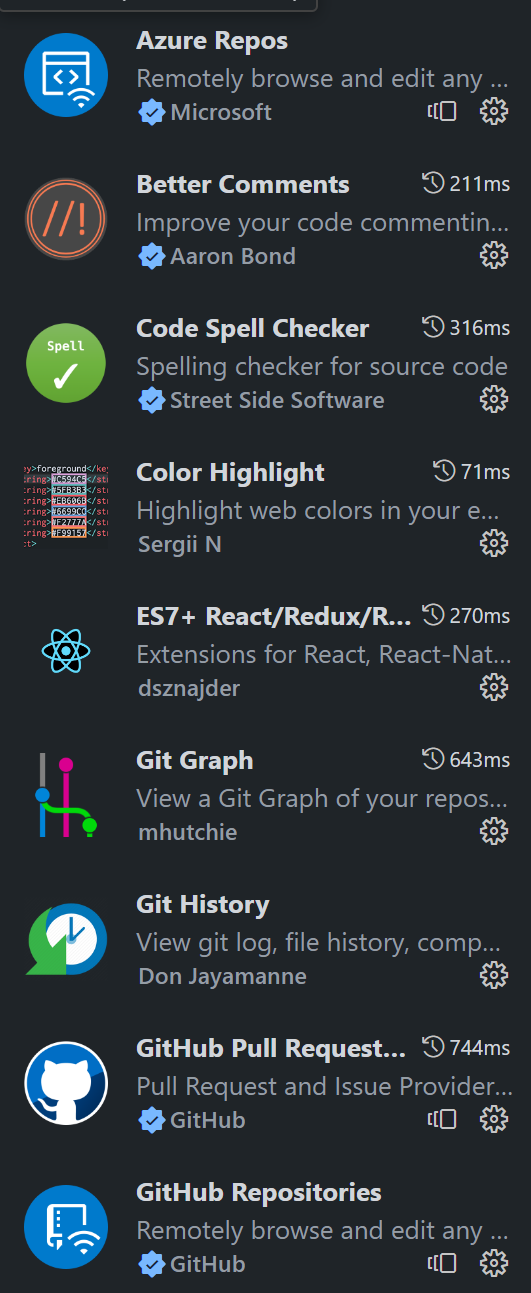The width and height of the screenshot is (531, 1293).
Task: Open the Git Graph manage gear
Action: pos(494,831)
